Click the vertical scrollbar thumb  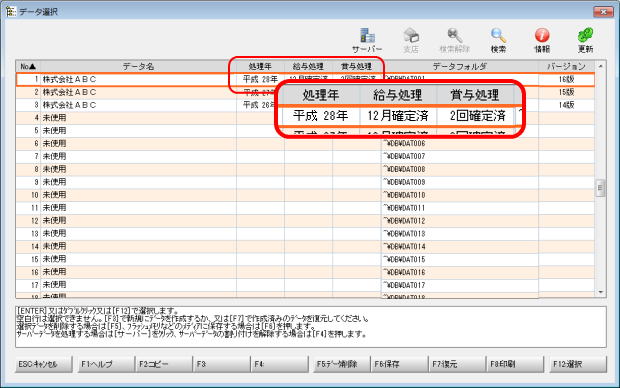(x=601, y=187)
